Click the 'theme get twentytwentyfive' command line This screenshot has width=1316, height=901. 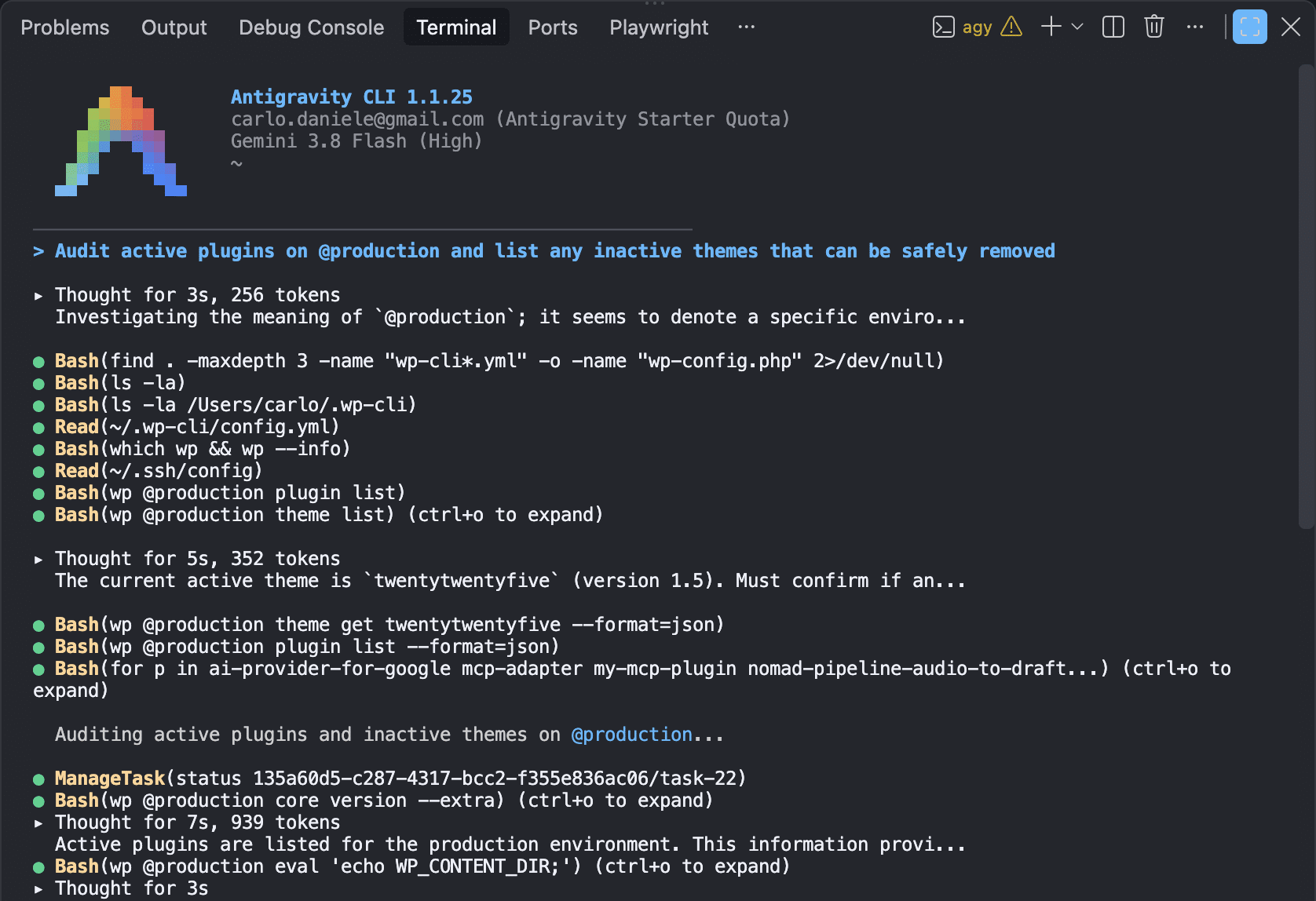378,625
